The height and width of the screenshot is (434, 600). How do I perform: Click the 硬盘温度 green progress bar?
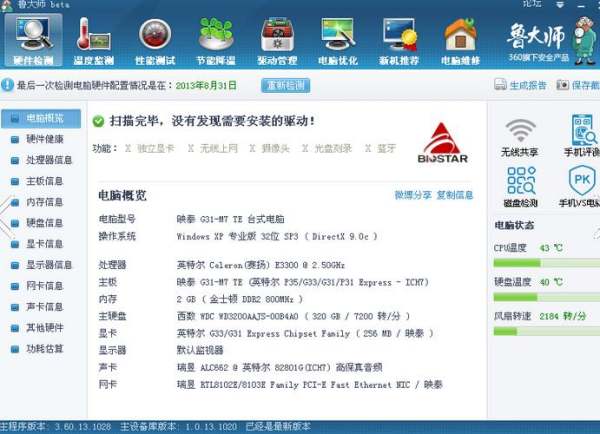[547, 297]
